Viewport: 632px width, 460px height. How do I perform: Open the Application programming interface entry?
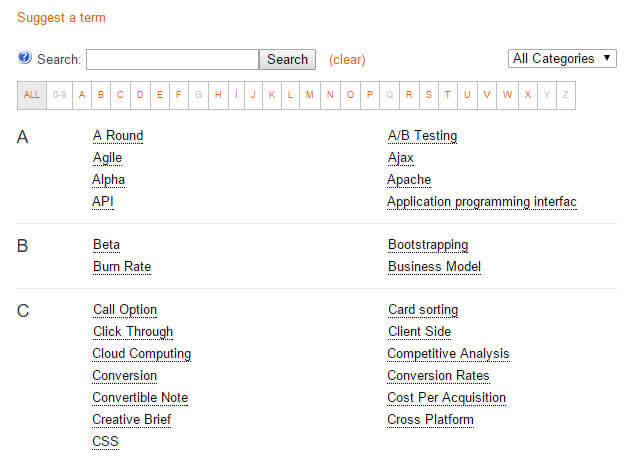tap(481, 202)
